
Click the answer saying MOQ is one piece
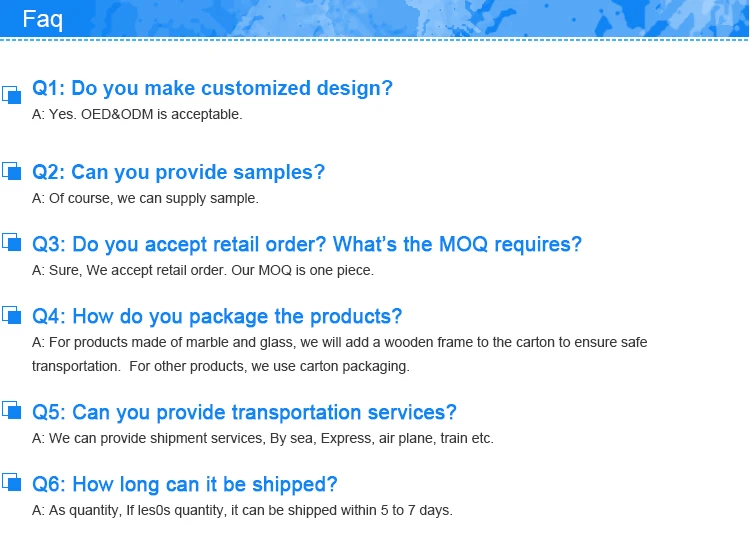click(x=203, y=270)
